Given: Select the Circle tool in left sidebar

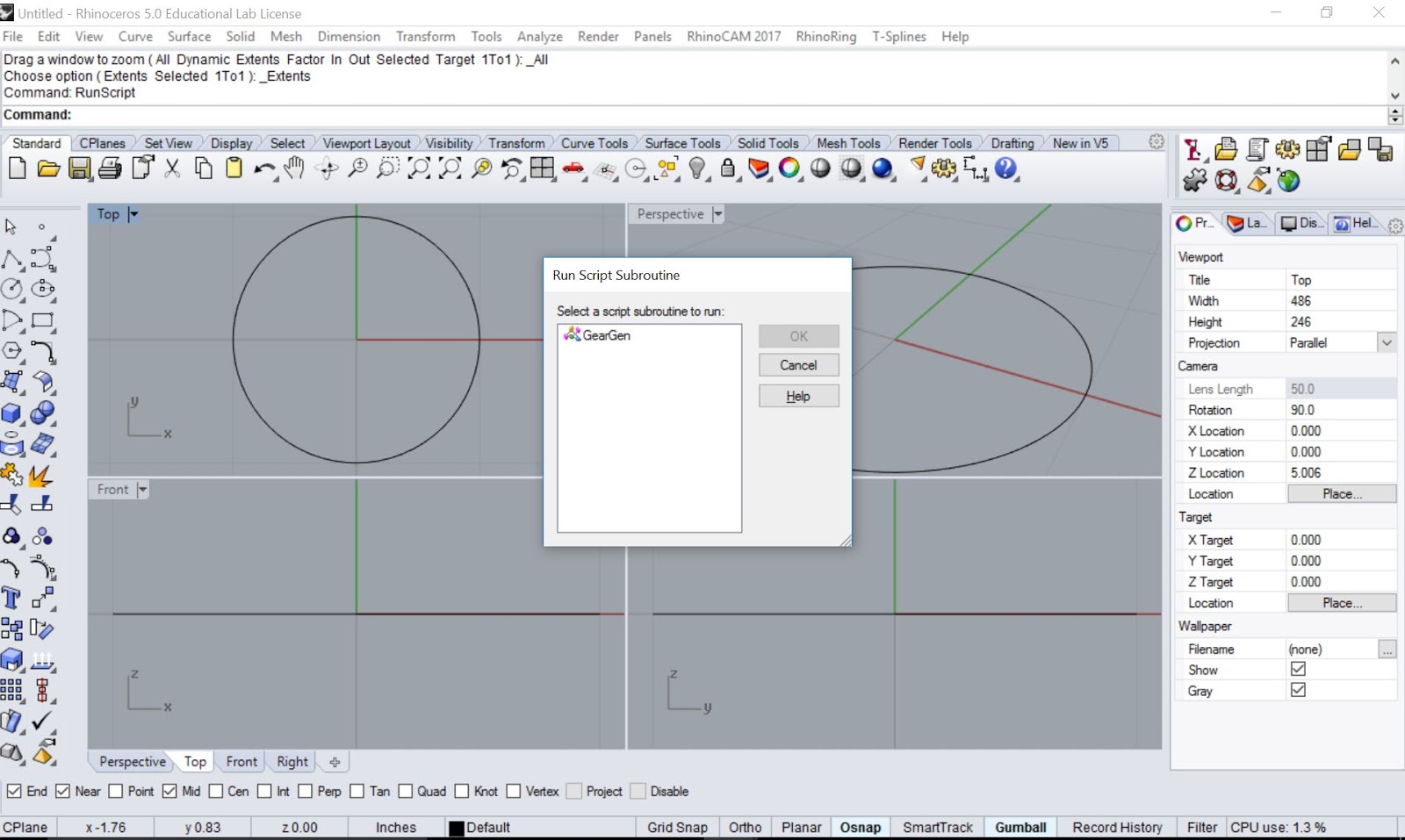Looking at the screenshot, I should pyautogui.click(x=12, y=289).
